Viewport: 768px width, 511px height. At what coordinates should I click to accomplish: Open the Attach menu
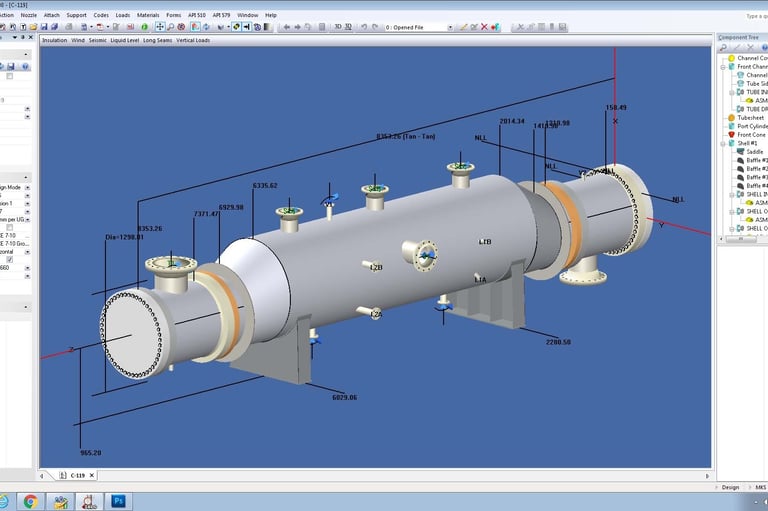(x=51, y=15)
